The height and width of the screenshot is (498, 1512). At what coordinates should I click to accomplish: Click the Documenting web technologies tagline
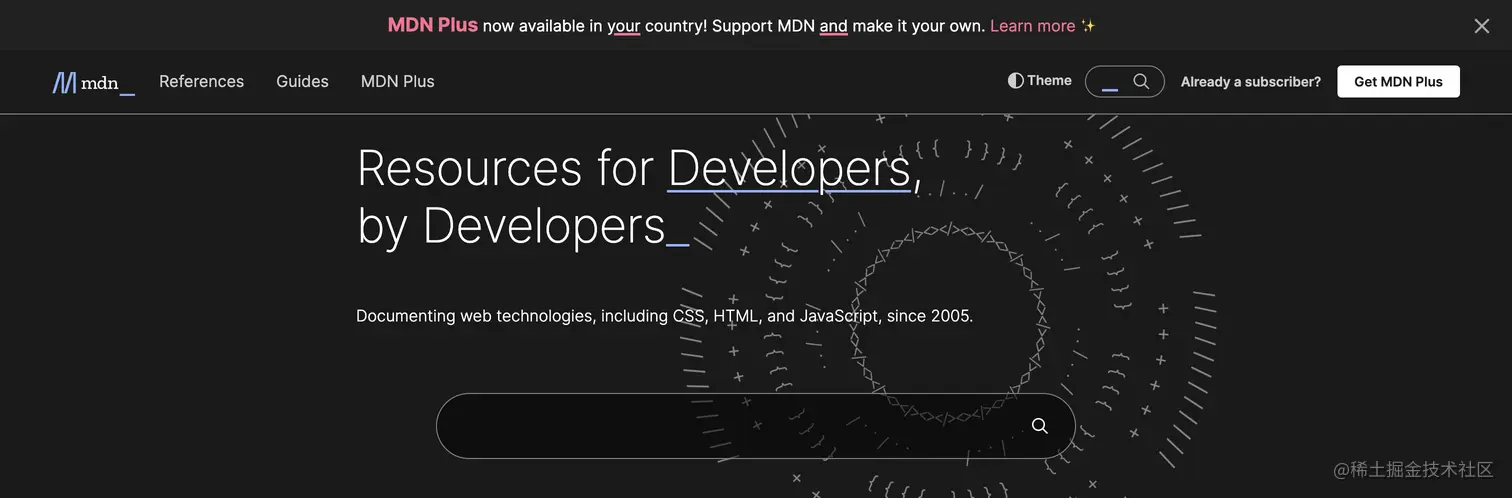[664, 316]
